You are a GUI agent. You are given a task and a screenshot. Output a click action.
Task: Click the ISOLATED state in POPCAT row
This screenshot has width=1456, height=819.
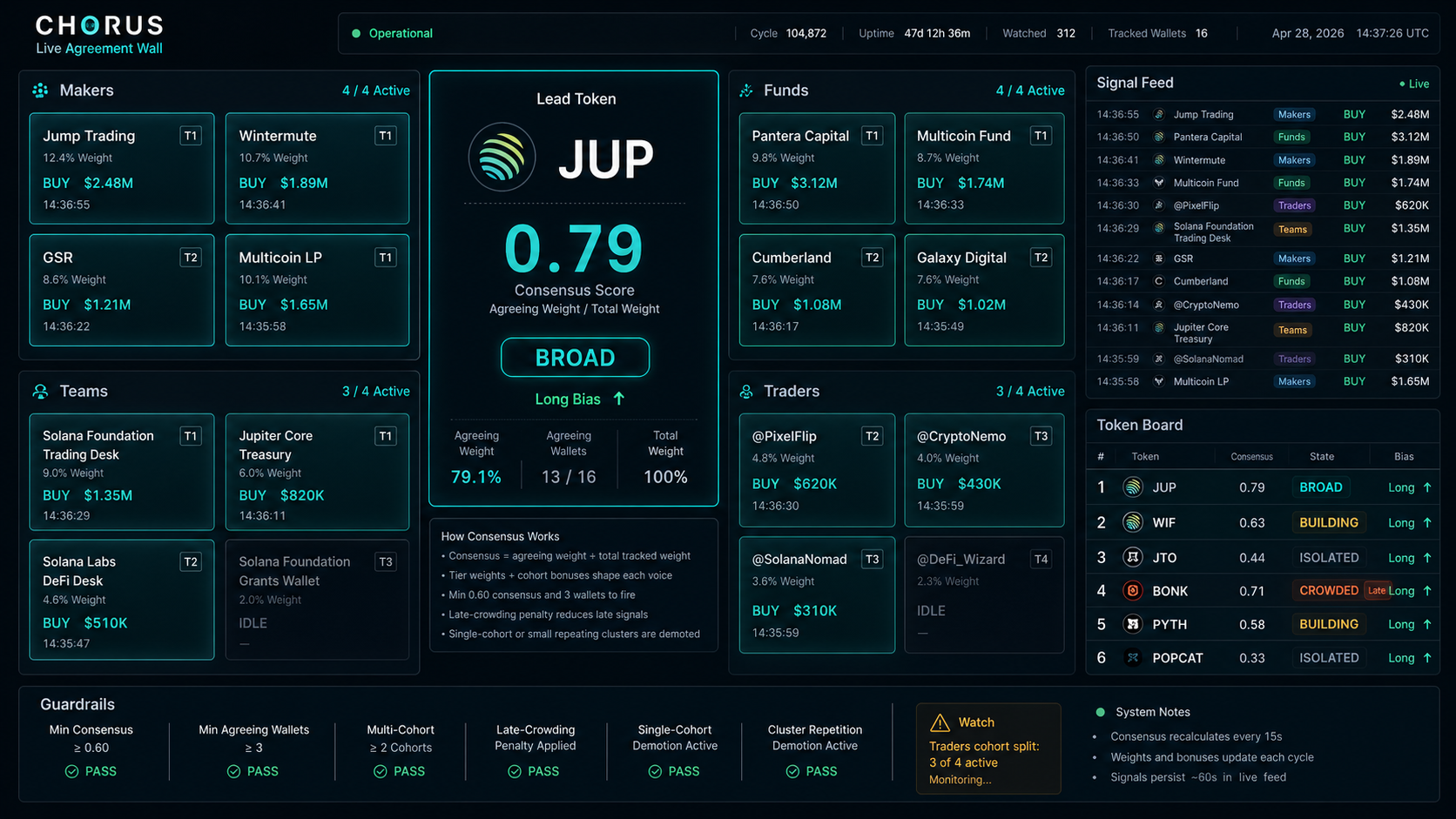tap(1329, 658)
